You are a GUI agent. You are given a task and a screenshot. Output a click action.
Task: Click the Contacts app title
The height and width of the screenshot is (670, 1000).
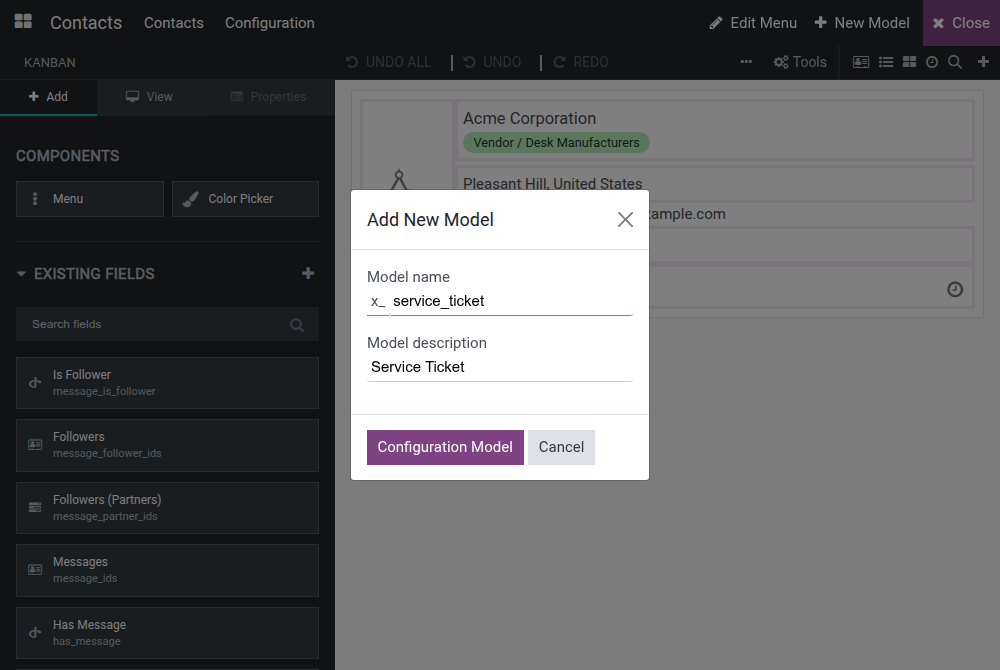pos(86,23)
